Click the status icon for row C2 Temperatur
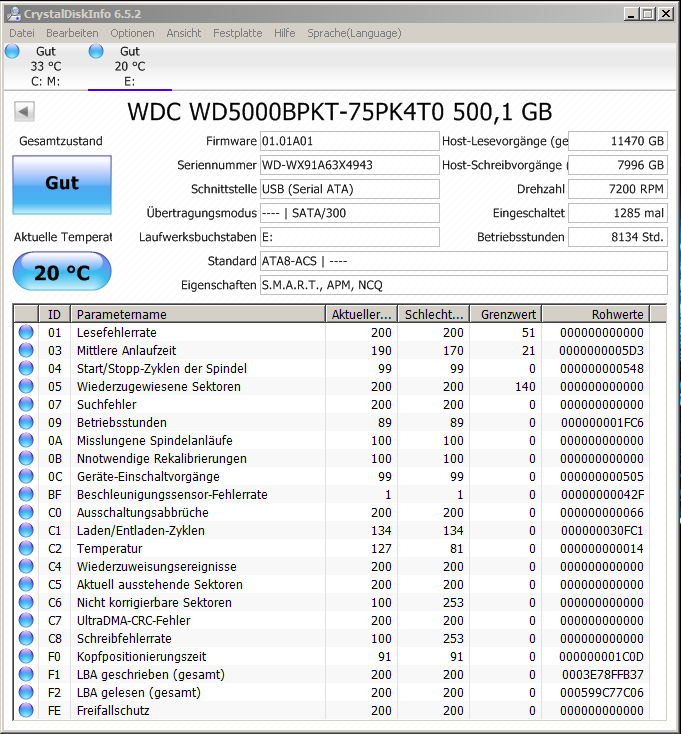 (26, 548)
